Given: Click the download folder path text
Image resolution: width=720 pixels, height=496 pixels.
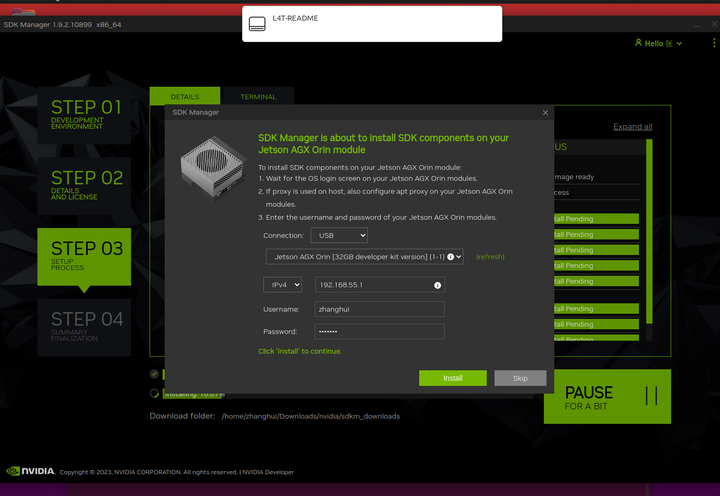Looking at the screenshot, I should 311,416.
